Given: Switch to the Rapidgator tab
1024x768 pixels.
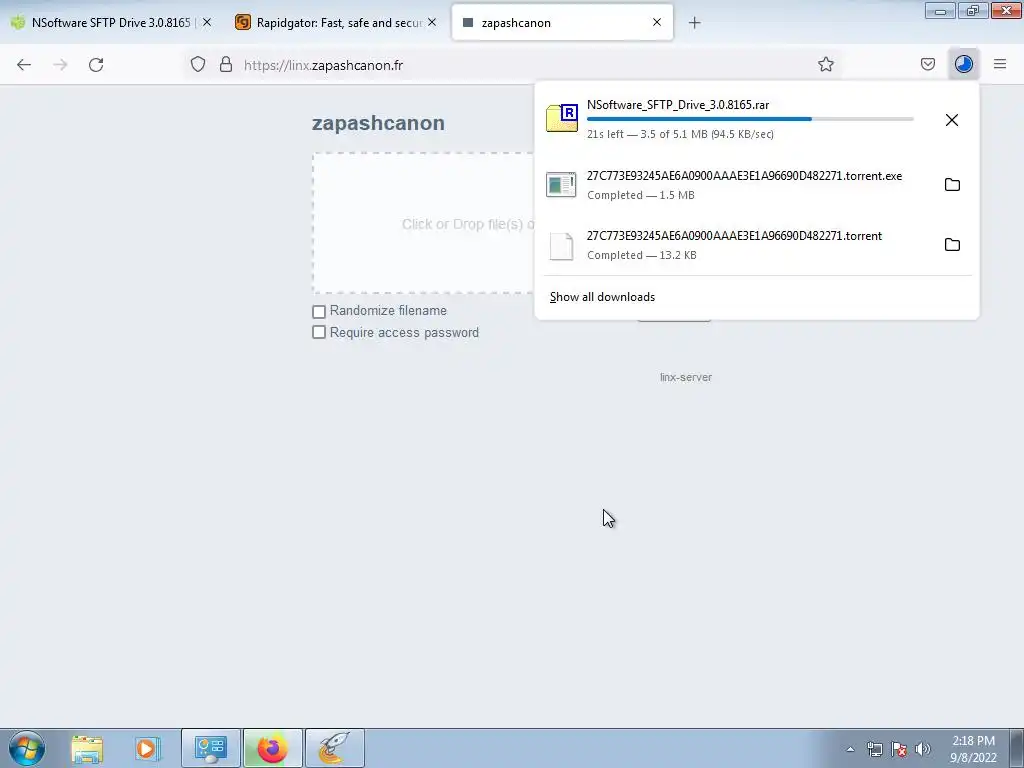Looking at the screenshot, I should tap(338, 22).
